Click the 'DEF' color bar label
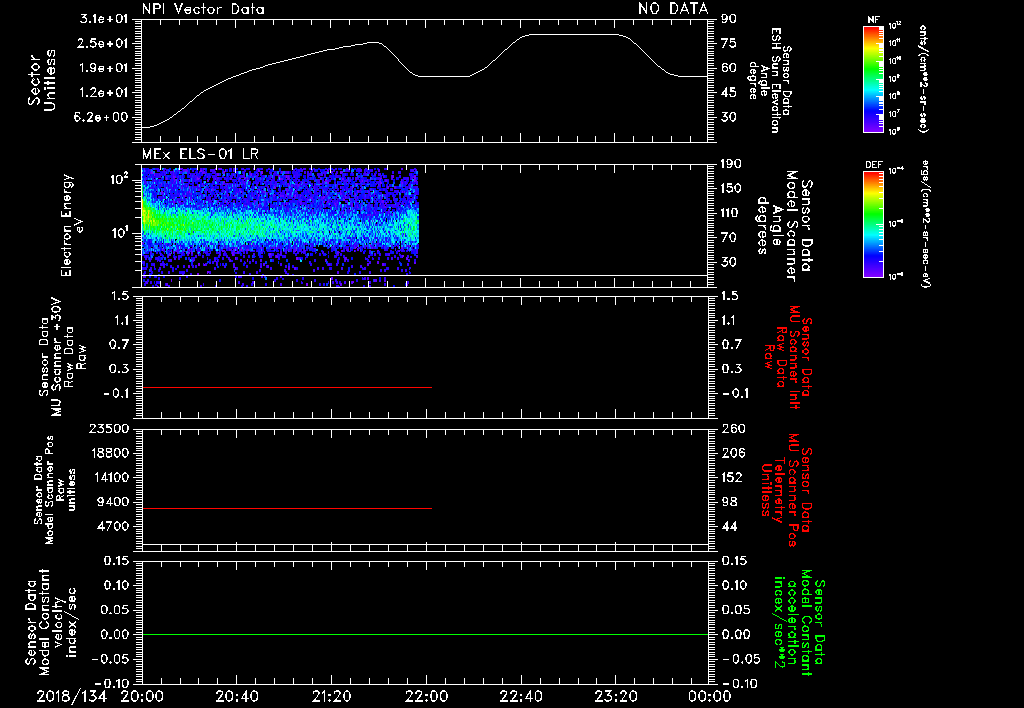1024x708 pixels. point(873,165)
